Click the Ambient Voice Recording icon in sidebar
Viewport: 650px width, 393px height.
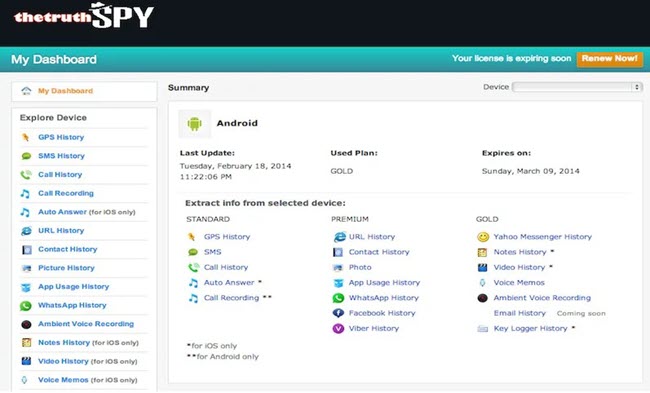[x=26, y=324]
